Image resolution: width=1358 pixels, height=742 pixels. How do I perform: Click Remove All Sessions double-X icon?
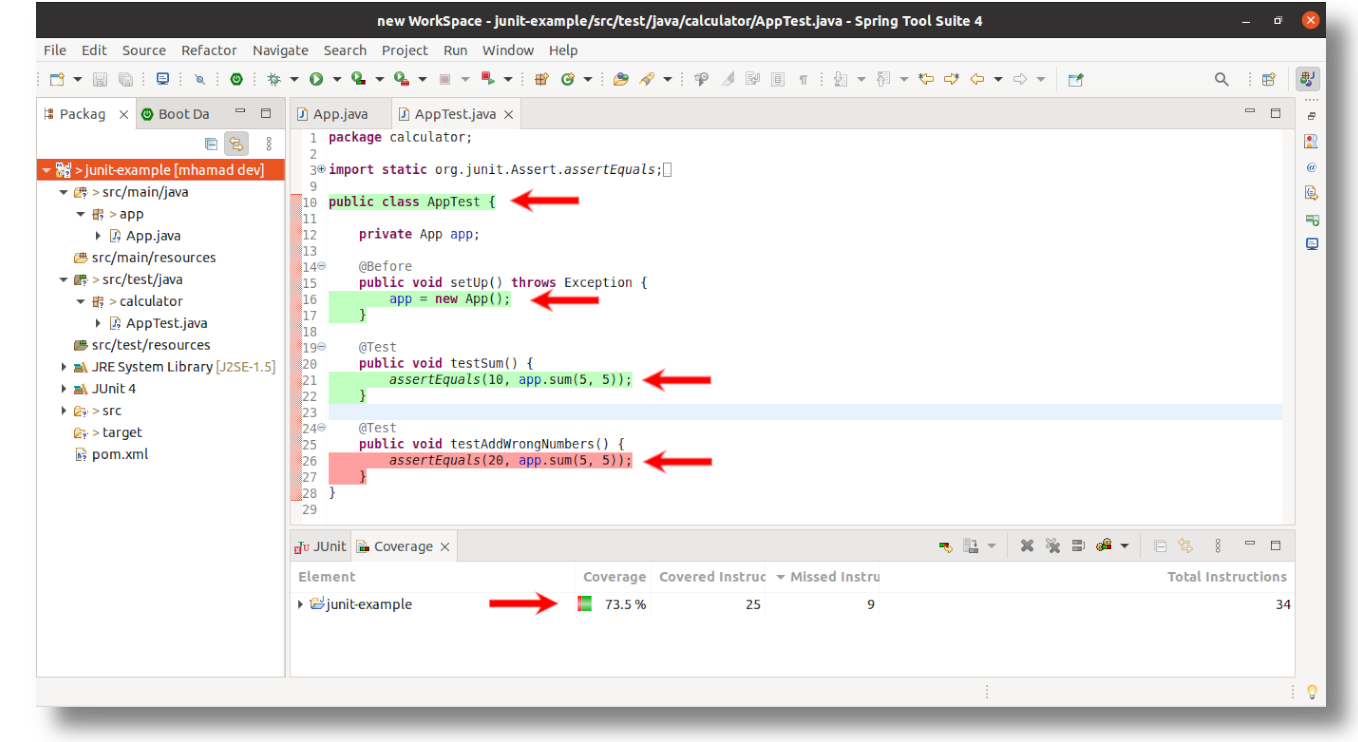[x=1053, y=546]
